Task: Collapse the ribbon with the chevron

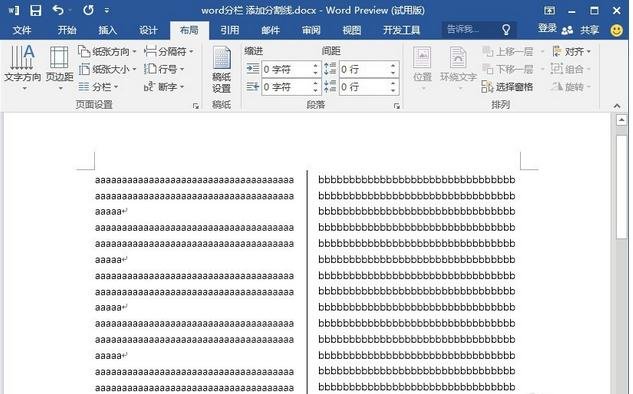Action: 617,106
